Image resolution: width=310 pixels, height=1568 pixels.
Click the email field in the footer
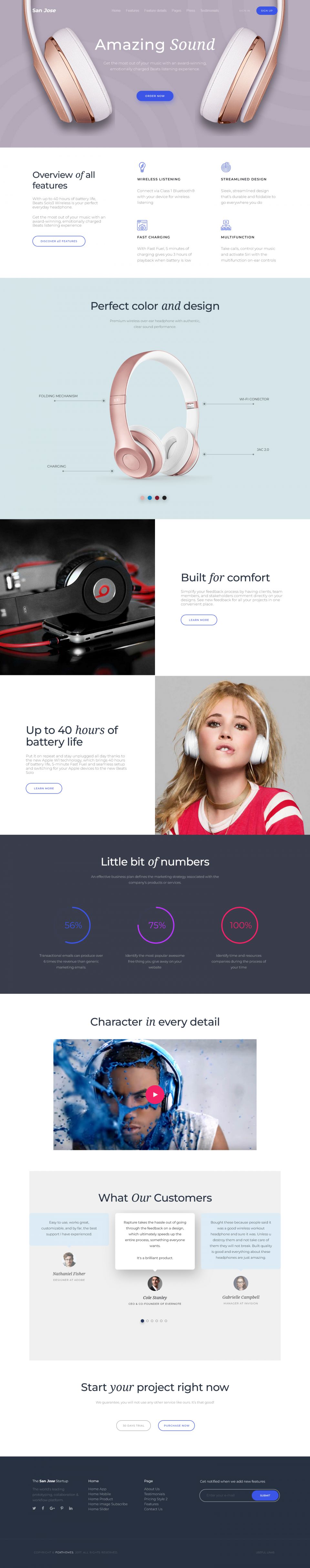click(225, 1495)
